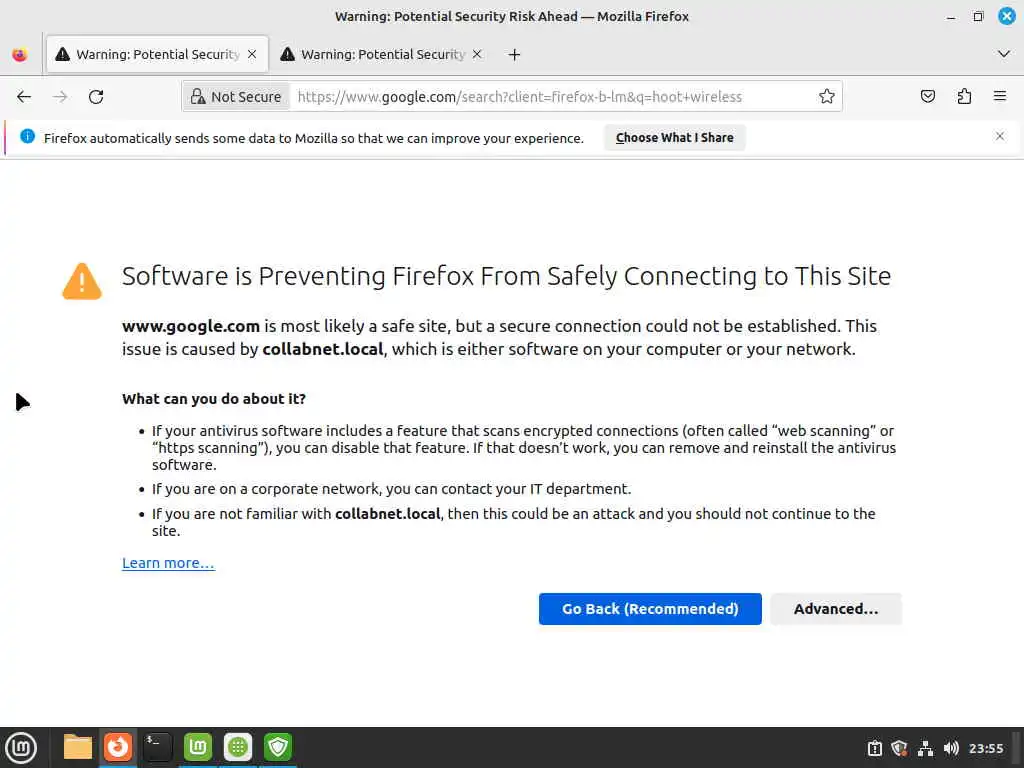The image size is (1024, 768).
Task: Reload the current page
Action: coord(96,97)
